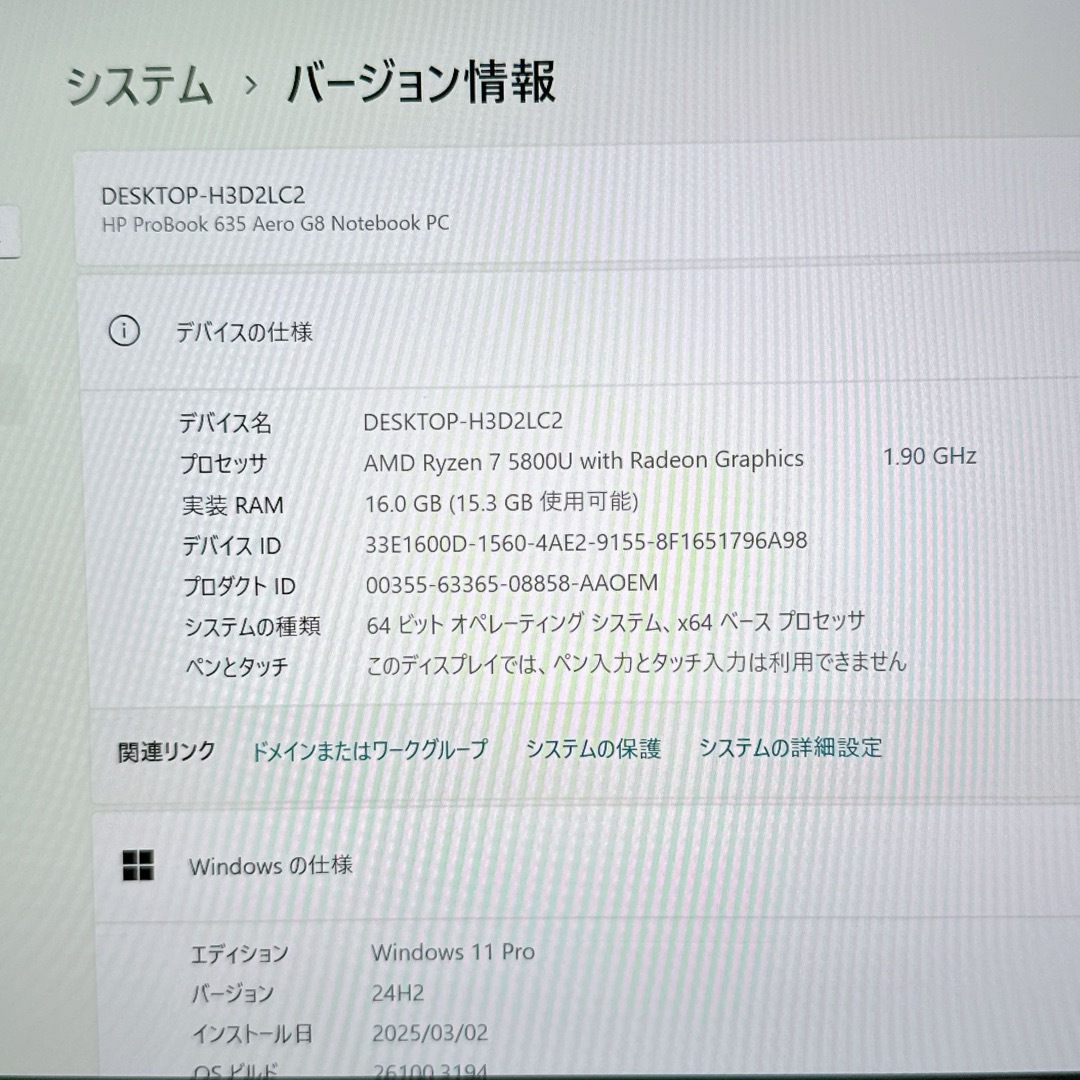Click the デバイス名 label
Screen dimensions: 1080x1080
coord(225,423)
